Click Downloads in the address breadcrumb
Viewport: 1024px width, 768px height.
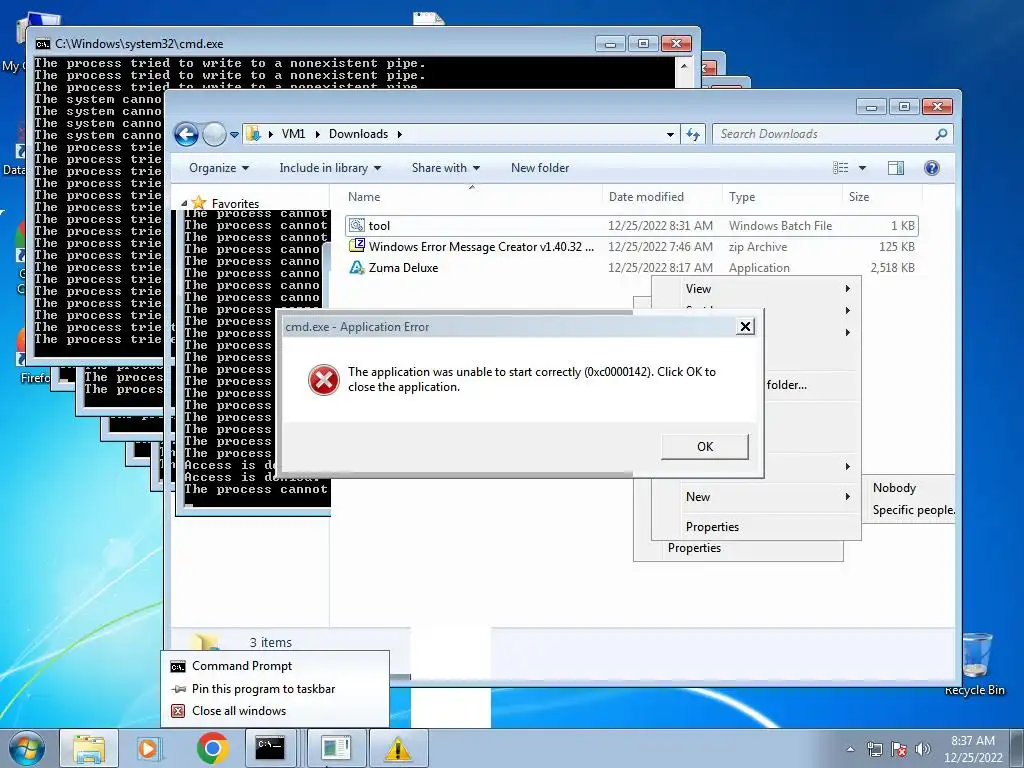pyautogui.click(x=359, y=134)
